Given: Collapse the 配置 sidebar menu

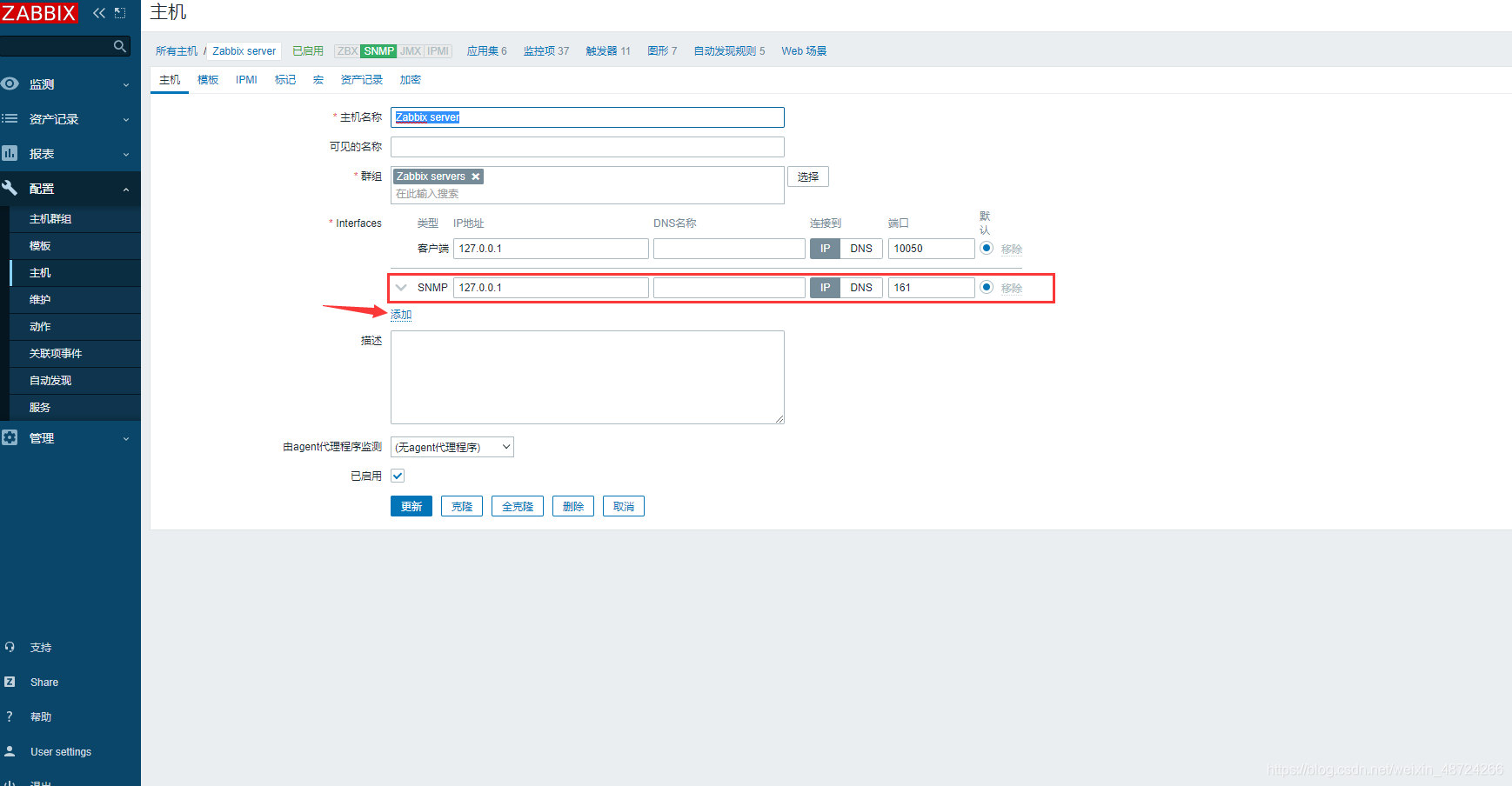Looking at the screenshot, I should click(x=70, y=189).
